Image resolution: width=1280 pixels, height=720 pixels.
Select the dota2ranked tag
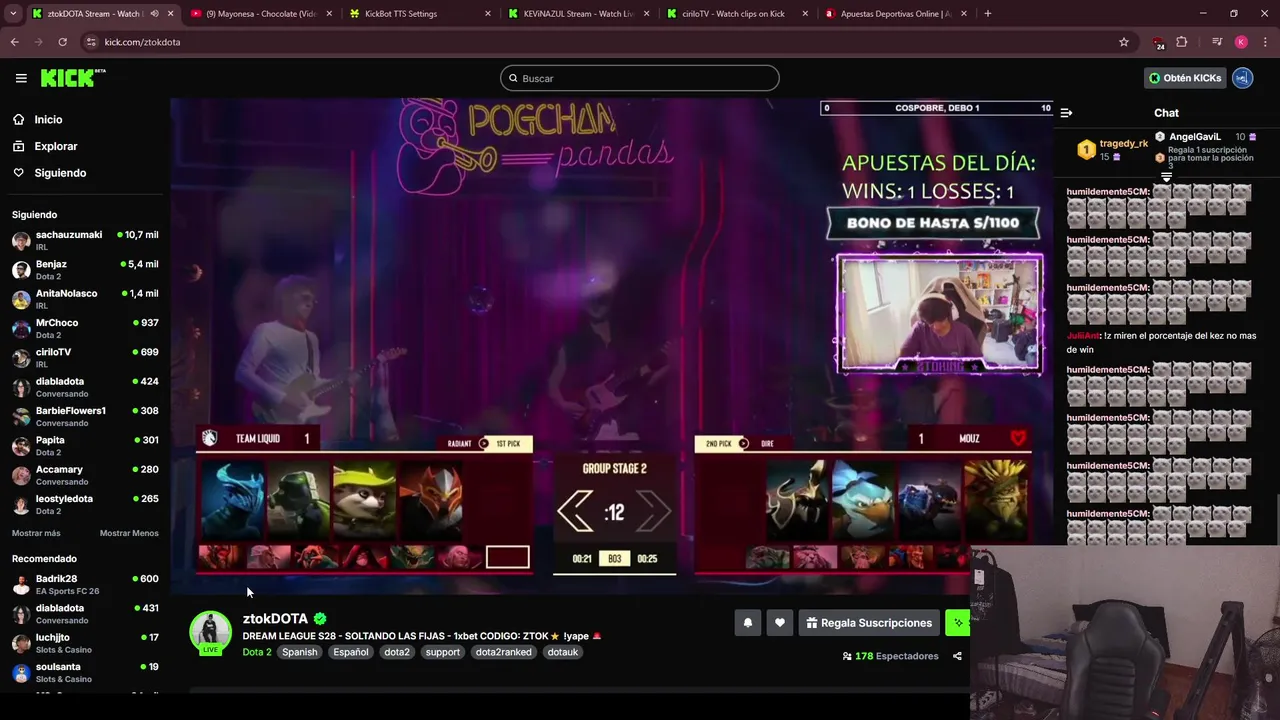(504, 652)
